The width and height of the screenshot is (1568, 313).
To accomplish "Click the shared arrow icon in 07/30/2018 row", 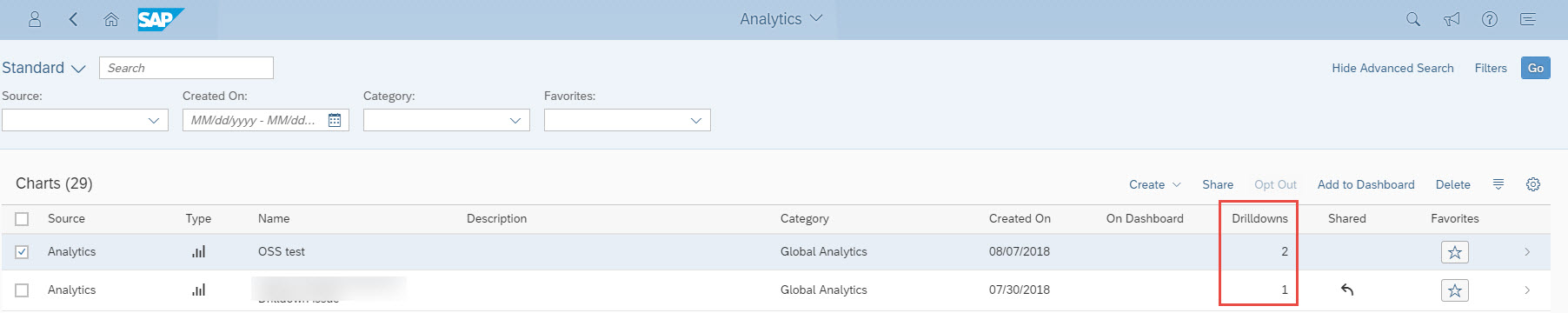I will (x=1347, y=290).
